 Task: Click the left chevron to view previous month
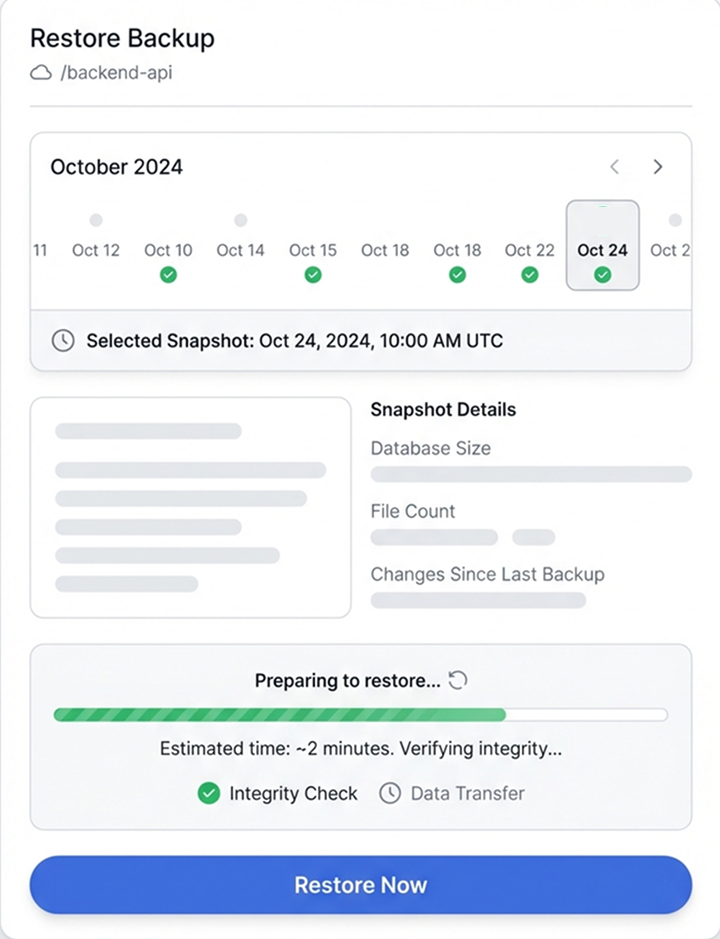click(x=614, y=167)
